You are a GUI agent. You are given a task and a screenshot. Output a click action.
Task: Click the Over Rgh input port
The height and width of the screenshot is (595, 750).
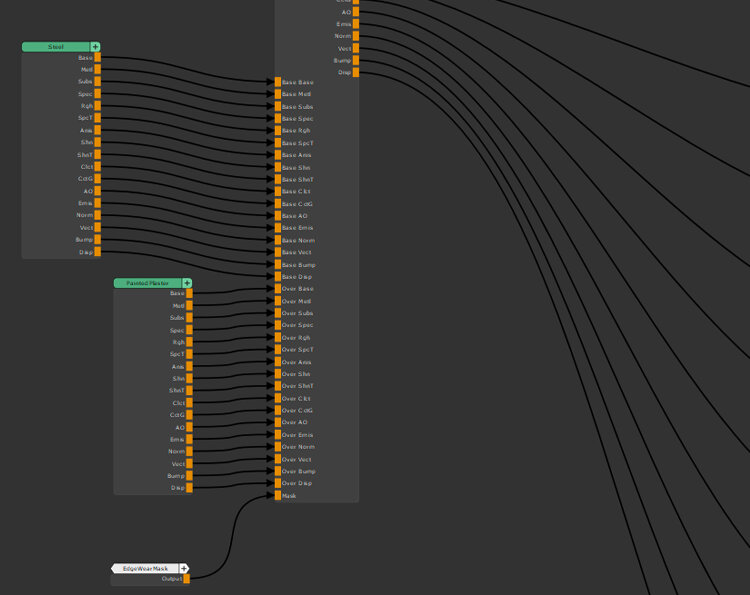(x=278, y=337)
